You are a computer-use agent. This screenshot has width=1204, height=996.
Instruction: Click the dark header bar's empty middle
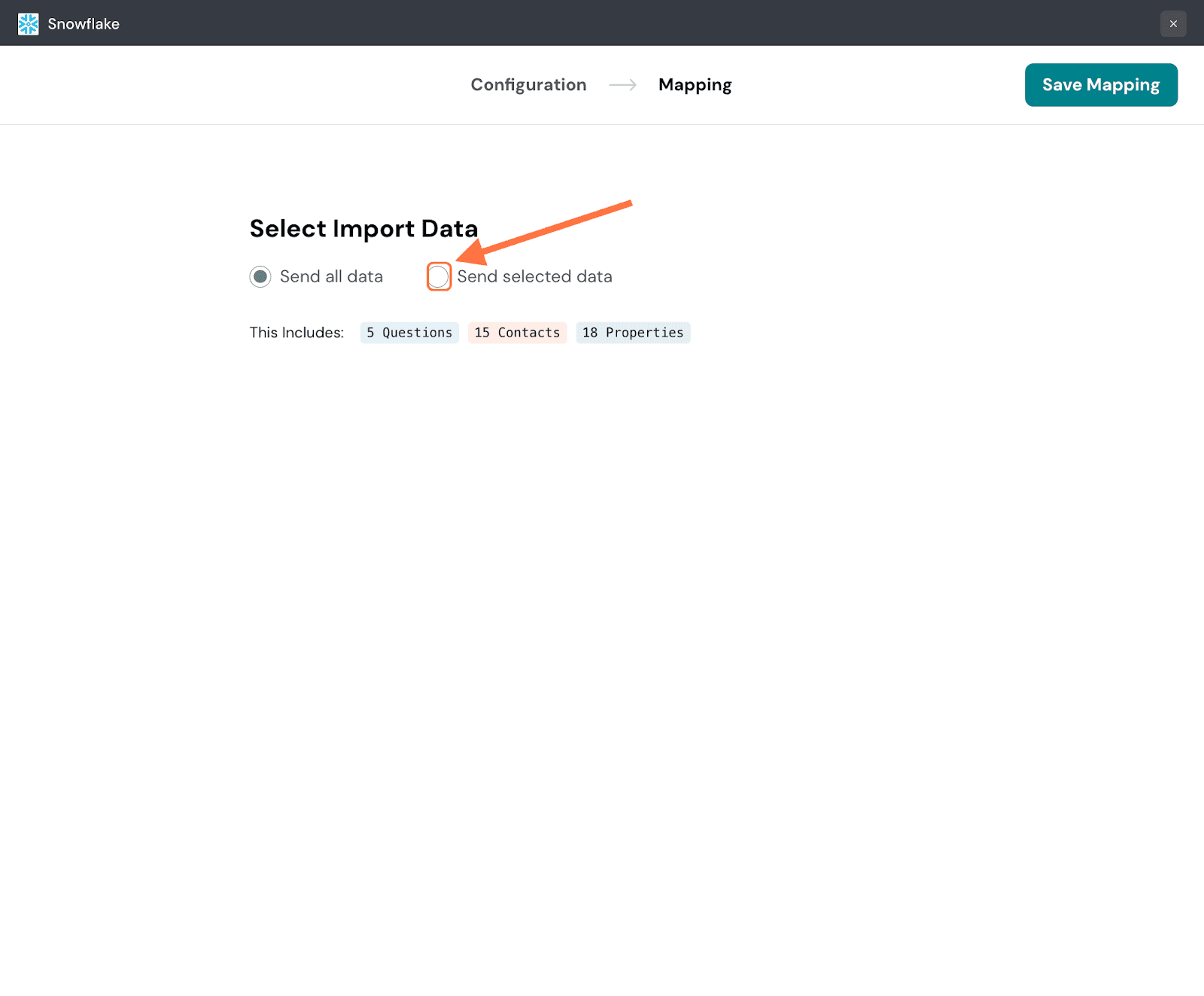coord(602,23)
